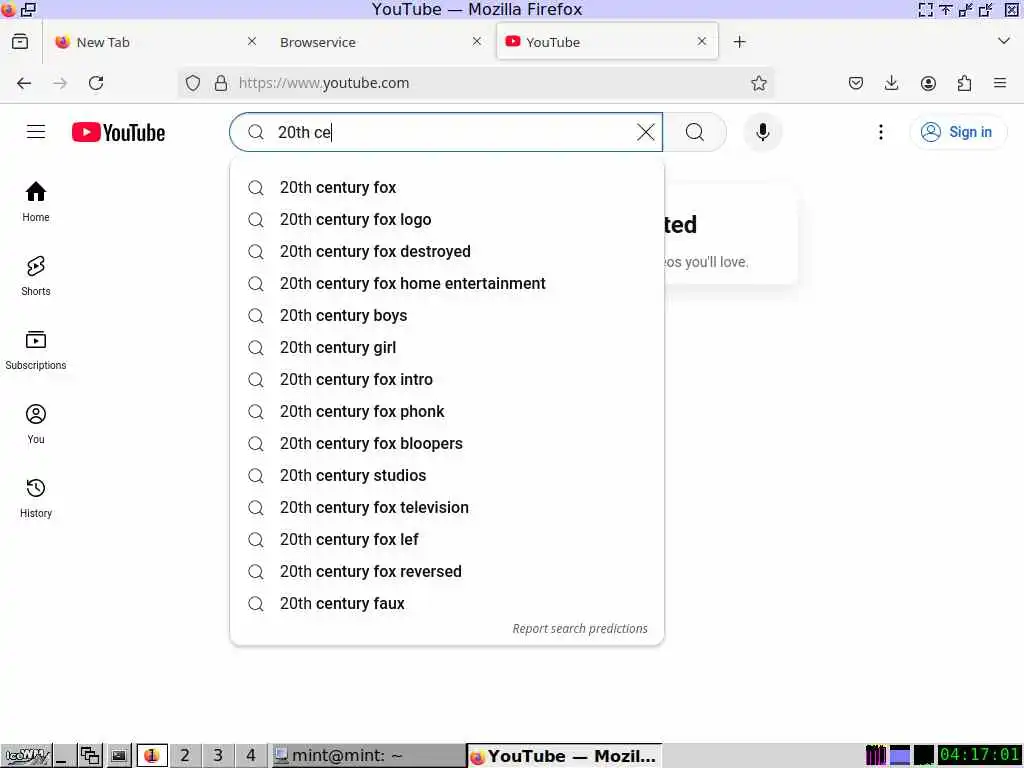This screenshot has height=768, width=1024.
Task: Open the IceWM start menu button
Action: (x=26, y=756)
